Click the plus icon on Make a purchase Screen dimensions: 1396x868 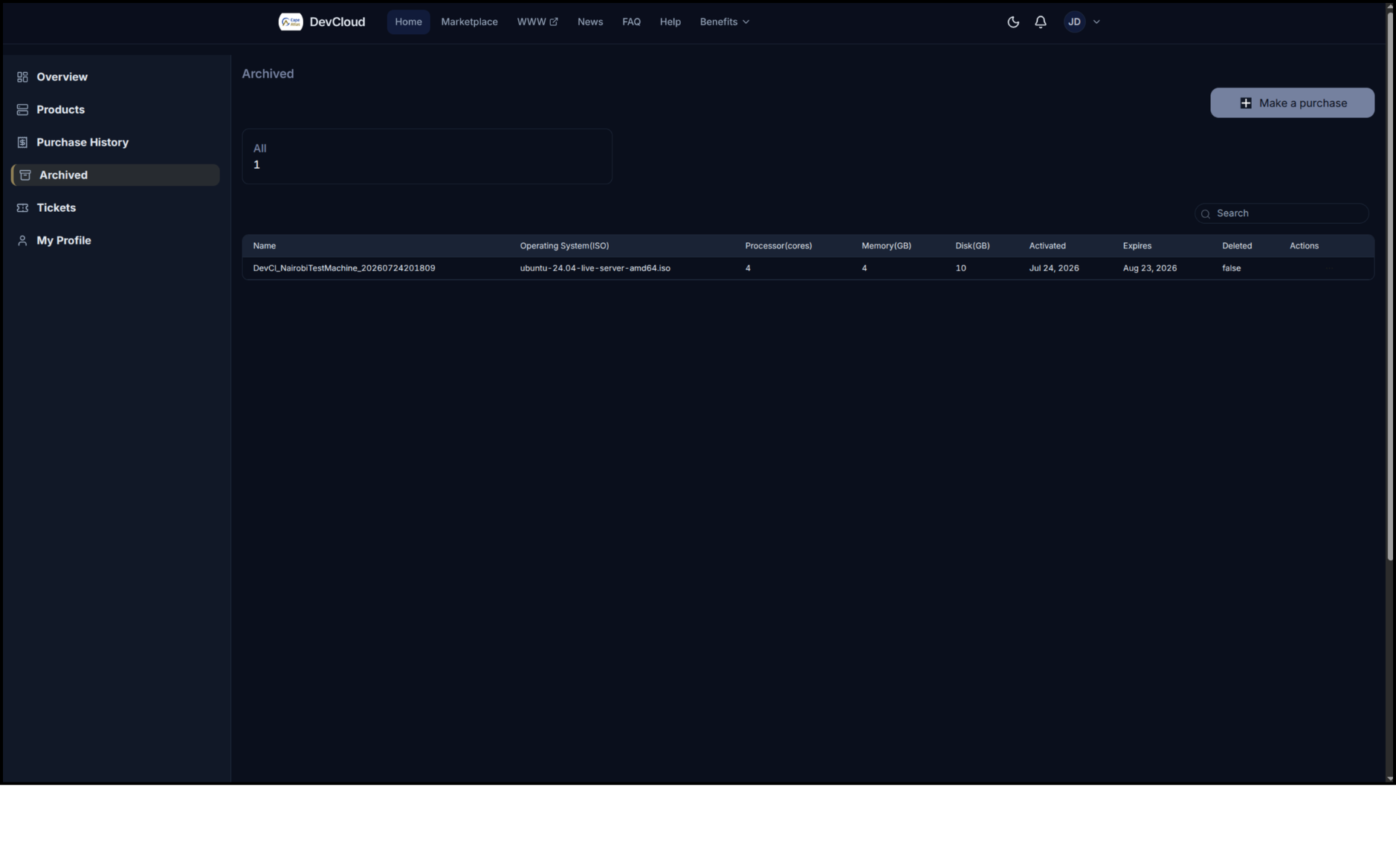coord(1246,103)
